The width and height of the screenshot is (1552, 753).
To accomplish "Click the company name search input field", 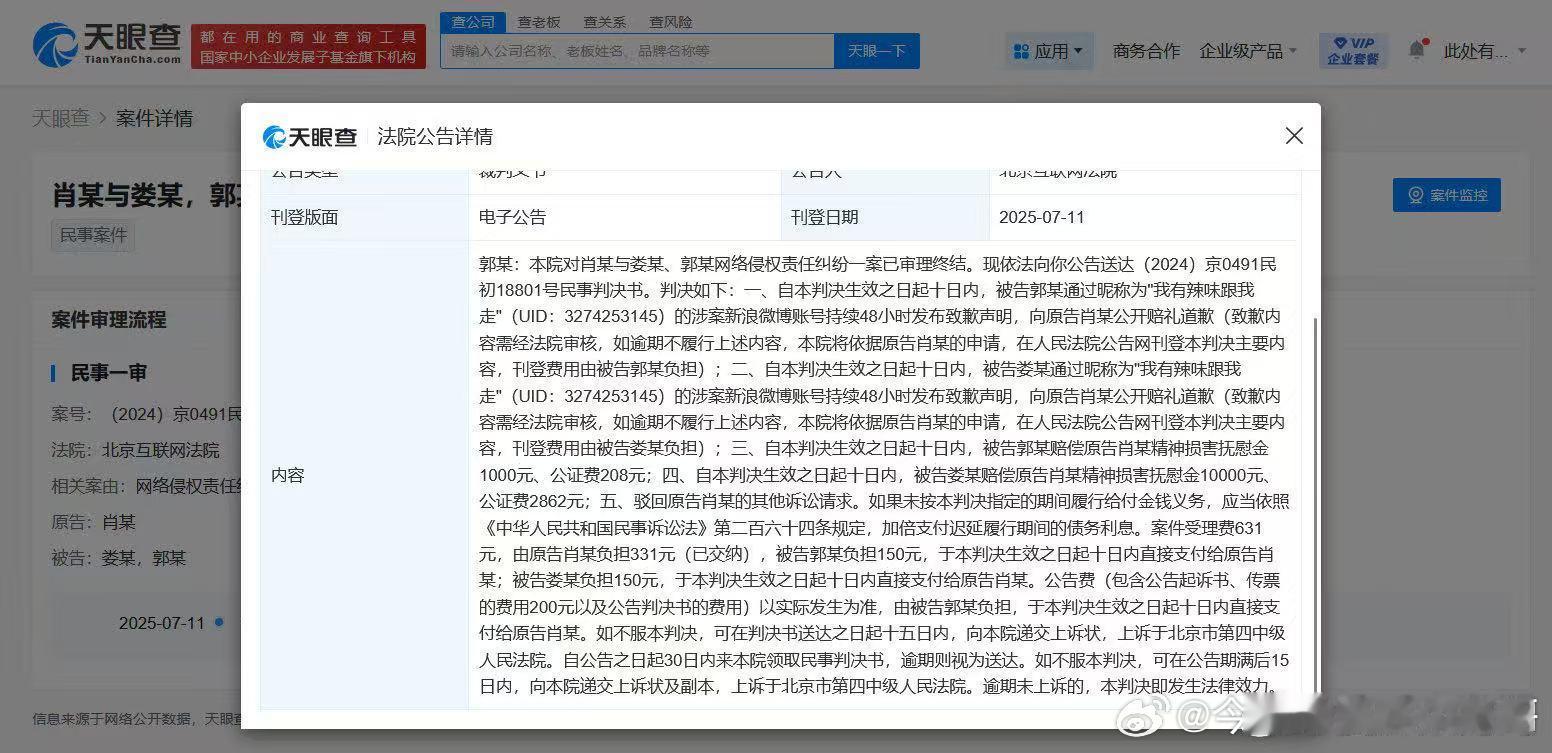I will [637, 51].
